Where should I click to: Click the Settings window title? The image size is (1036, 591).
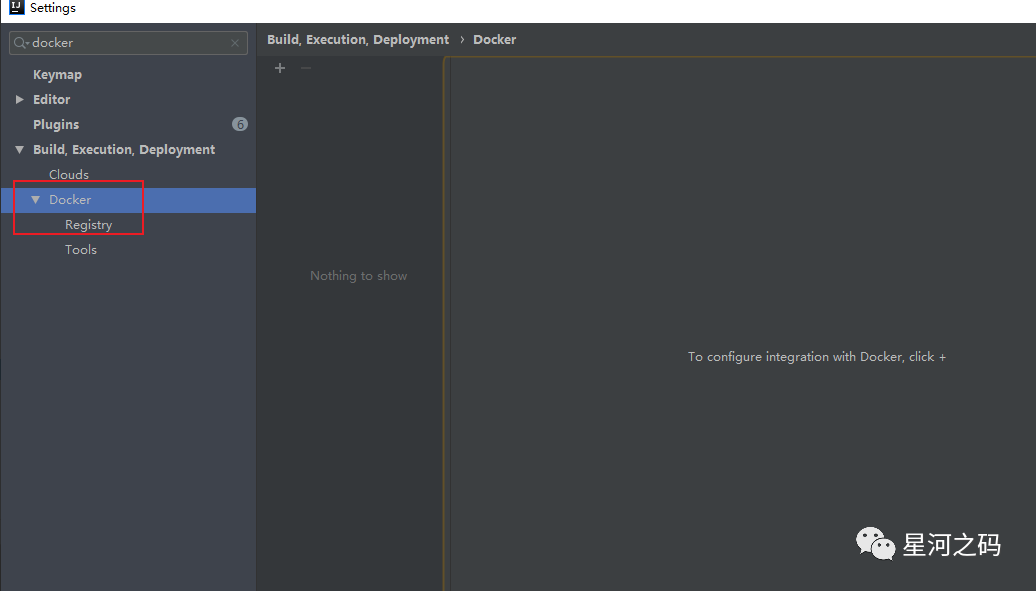(53, 8)
